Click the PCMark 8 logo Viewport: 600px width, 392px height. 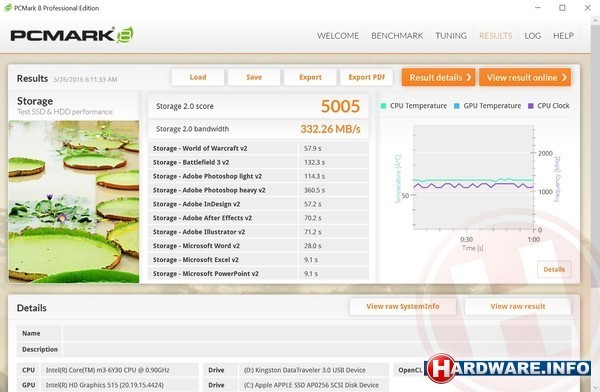pos(72,35)
